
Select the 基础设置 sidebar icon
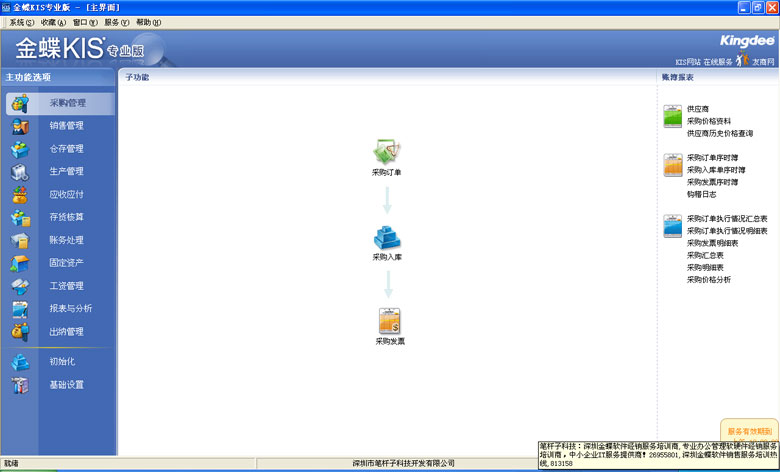coord(20,385)
